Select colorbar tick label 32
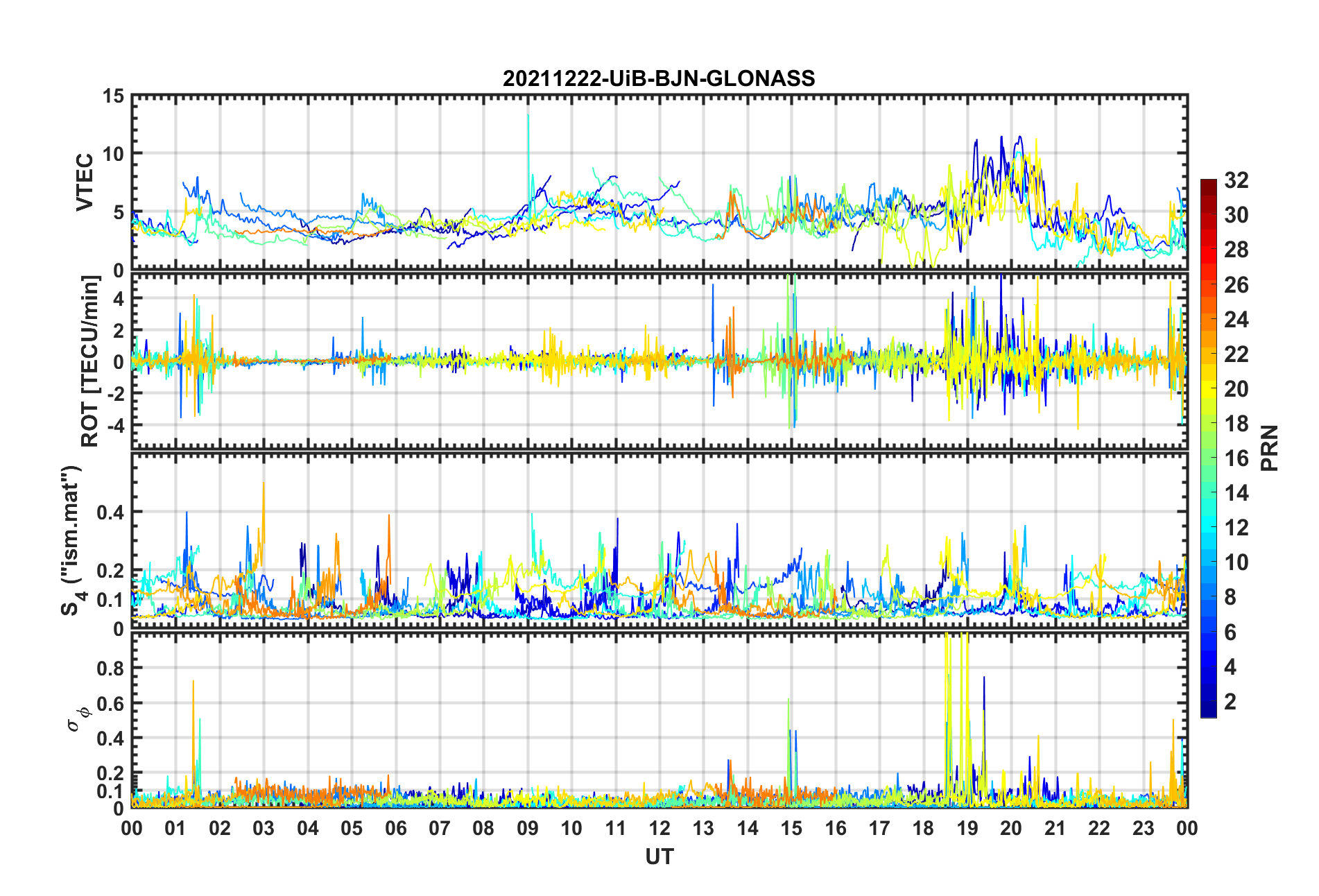This screenshot has height=896, width=1319. 1236,180
